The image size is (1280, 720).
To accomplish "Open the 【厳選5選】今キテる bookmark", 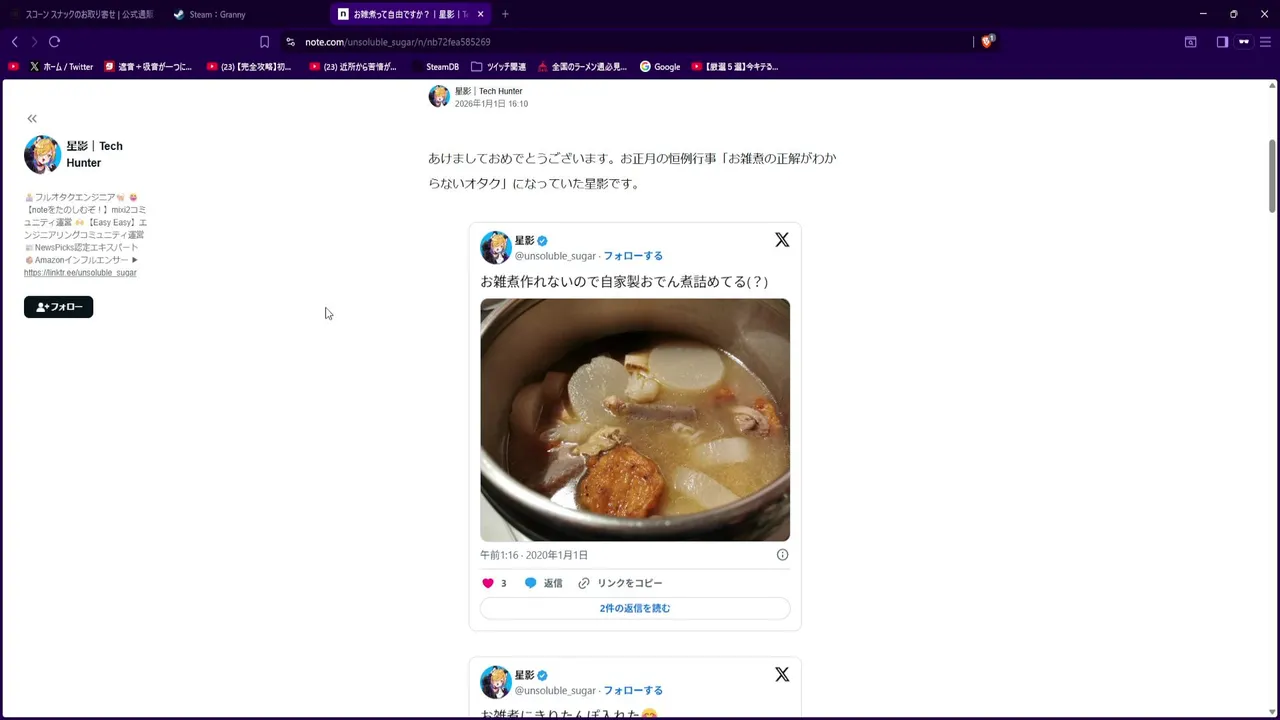I will point(735,67).
